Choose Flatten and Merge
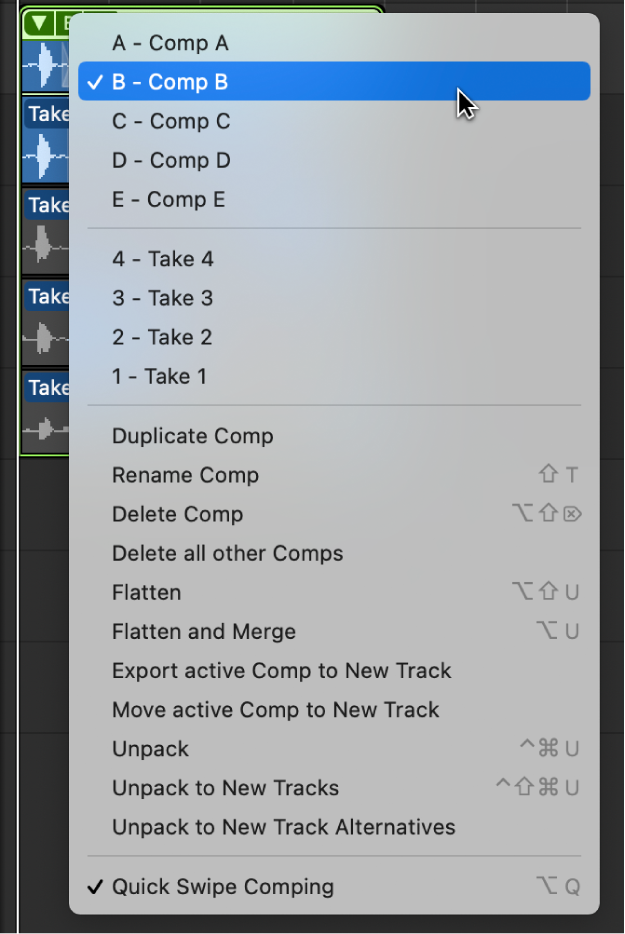The image size is (625, 934). point(203,631)
